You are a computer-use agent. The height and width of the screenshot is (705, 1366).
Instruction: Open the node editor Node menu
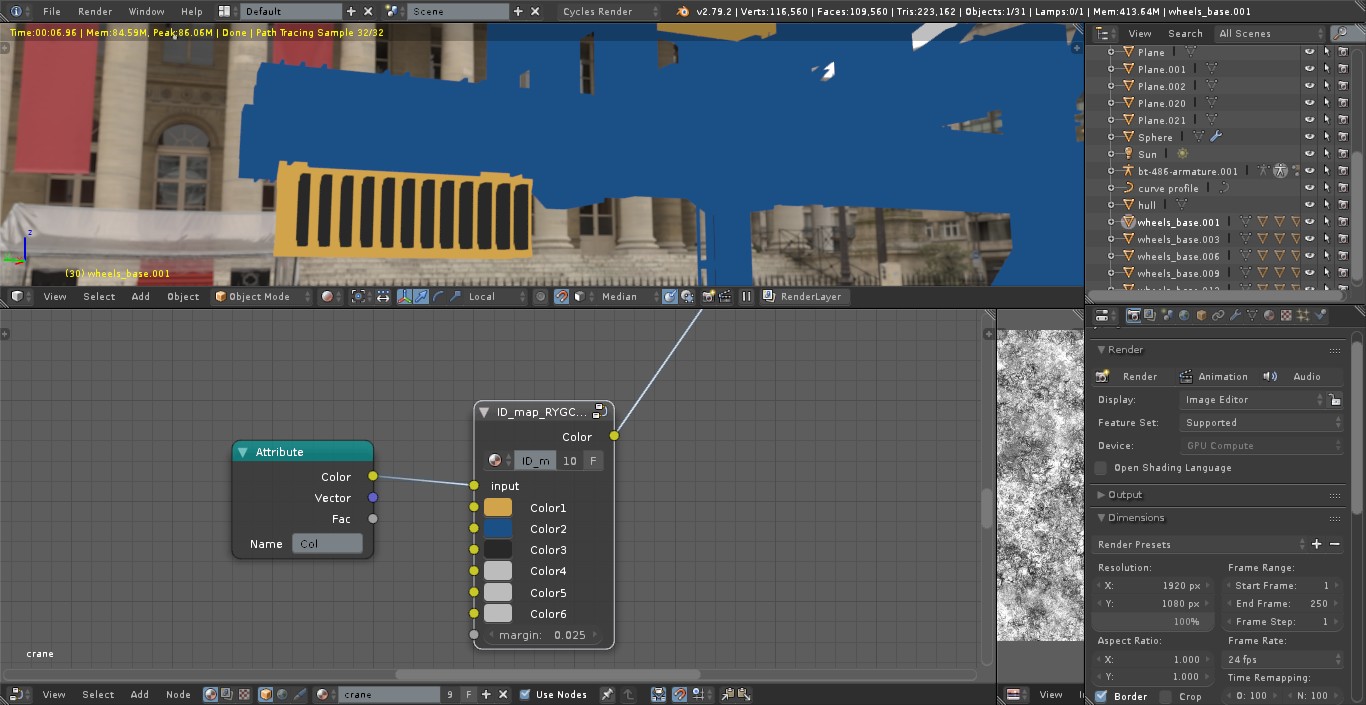click(x=178, y=694)
